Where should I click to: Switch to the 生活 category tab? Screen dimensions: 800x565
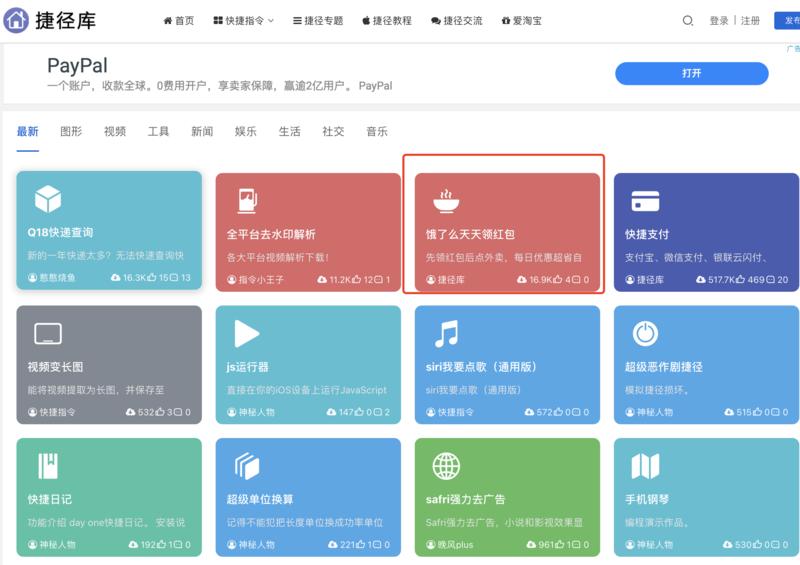tap(289, 132)
